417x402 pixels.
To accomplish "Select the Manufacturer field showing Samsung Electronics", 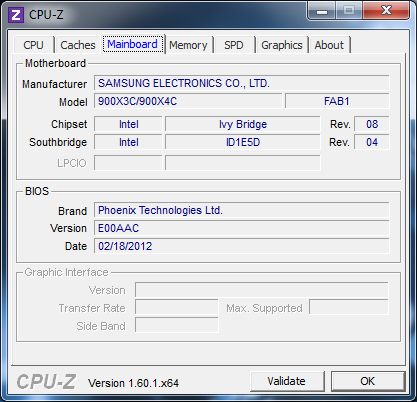I will (x=242, y=83).
